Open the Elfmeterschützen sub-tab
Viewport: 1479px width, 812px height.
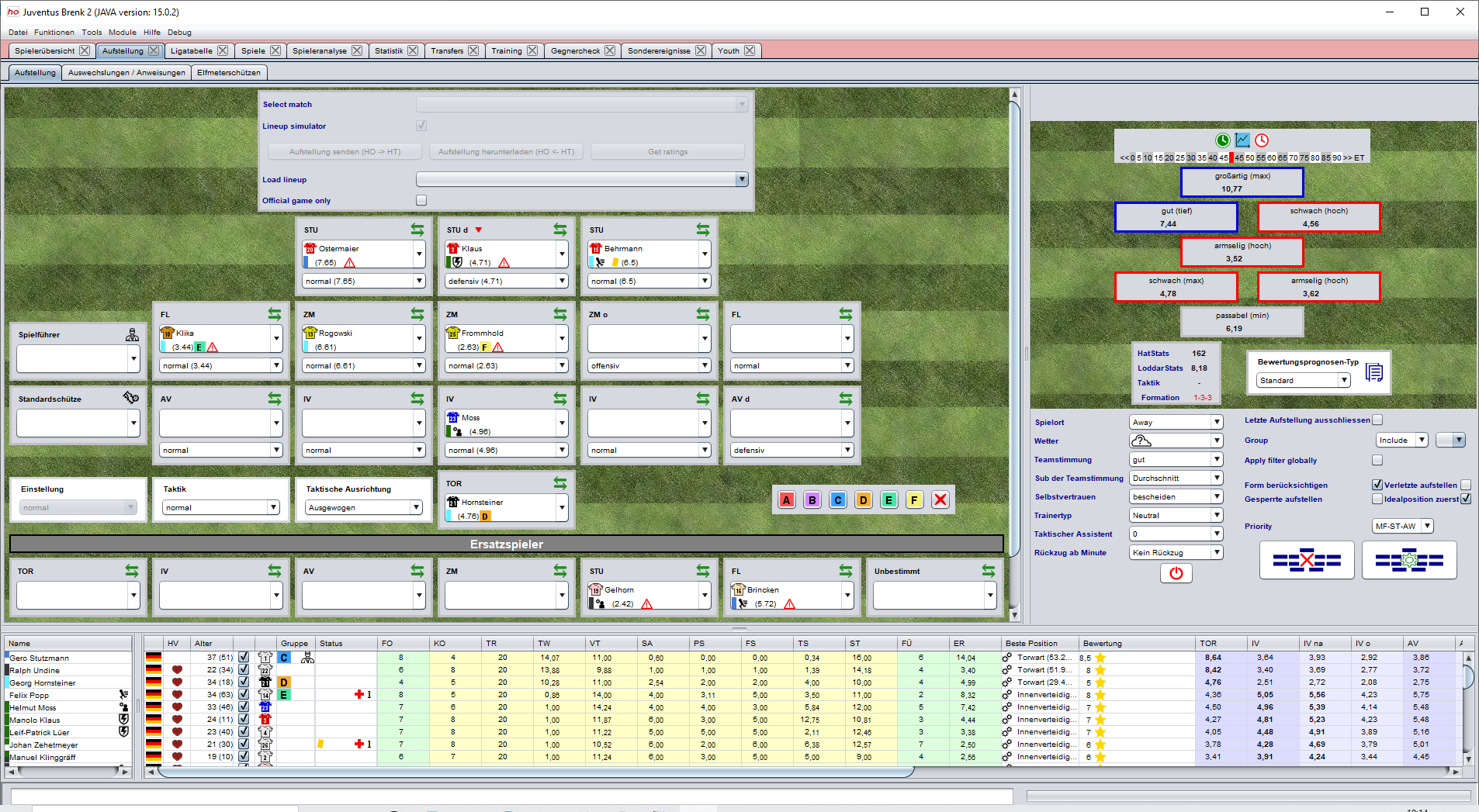[229, 72]
